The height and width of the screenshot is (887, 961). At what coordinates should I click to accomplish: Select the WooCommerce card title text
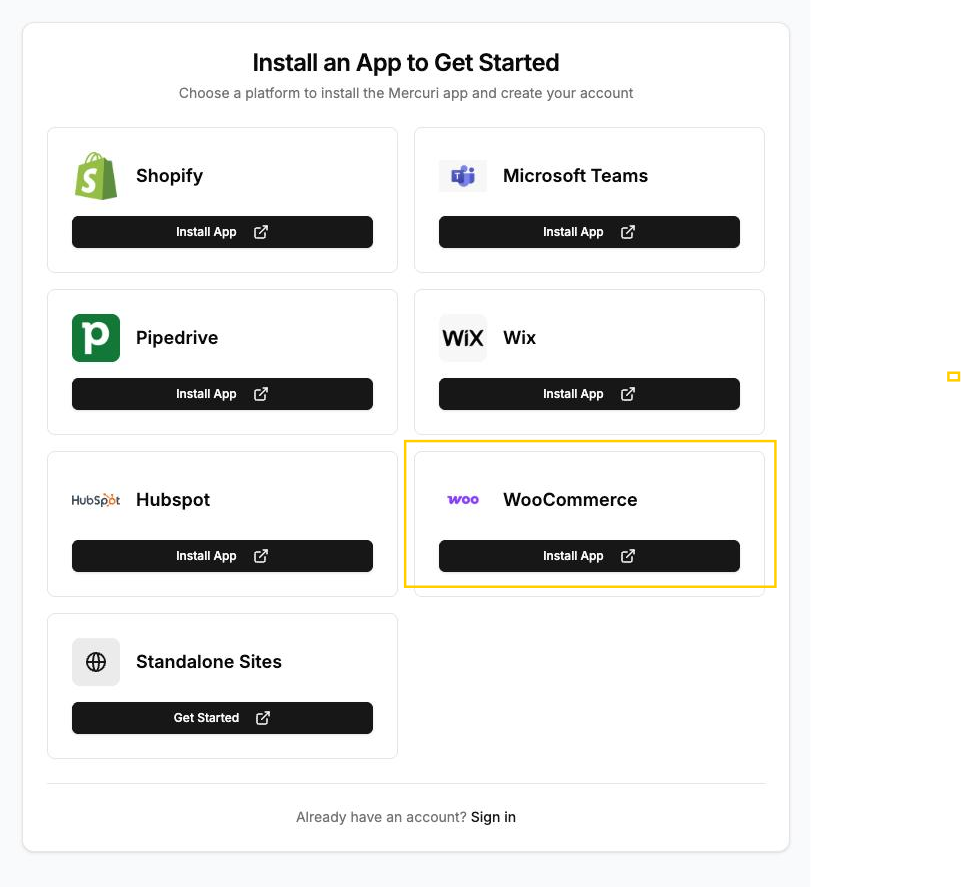click(x=570, y=500)
